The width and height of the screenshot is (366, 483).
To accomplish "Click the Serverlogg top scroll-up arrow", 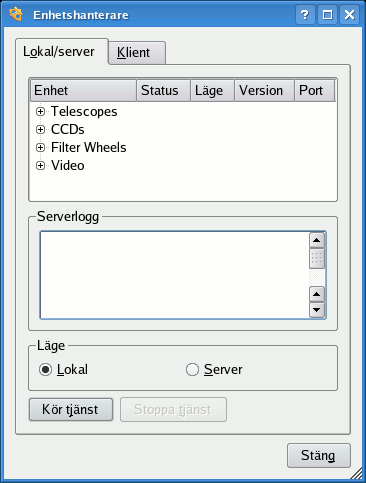I will click(x=317, y=240).
